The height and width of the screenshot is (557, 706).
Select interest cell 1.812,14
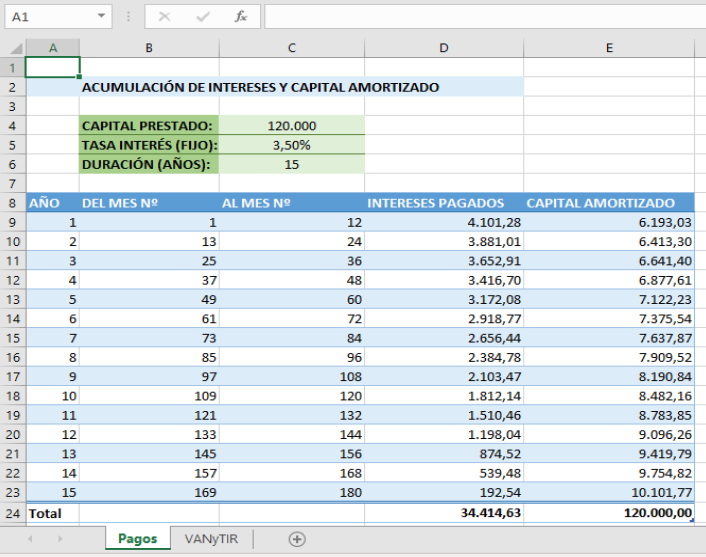(x=444, y=396)
